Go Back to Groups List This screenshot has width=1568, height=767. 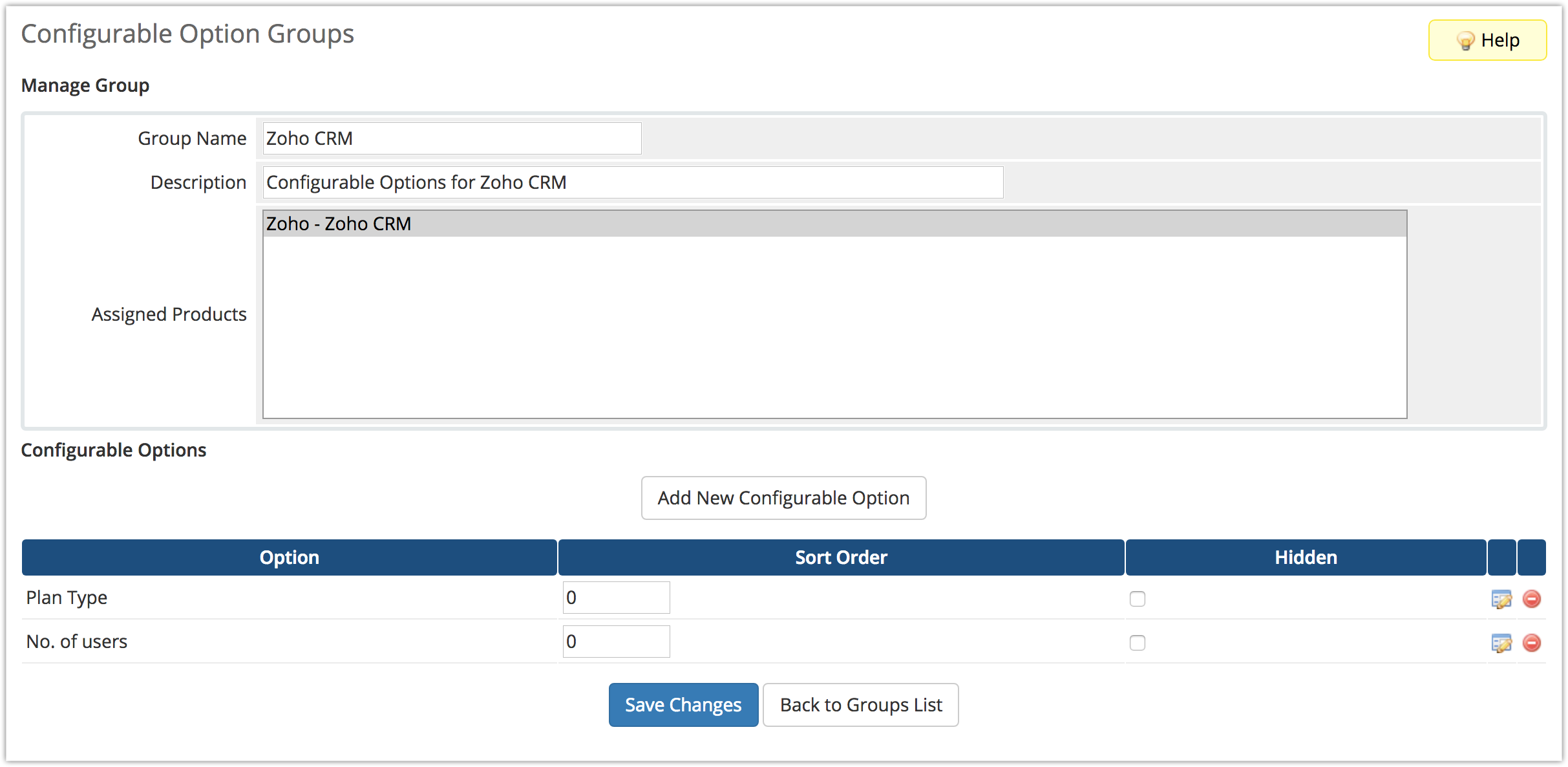pyautogui.click(x=861, y=705)
